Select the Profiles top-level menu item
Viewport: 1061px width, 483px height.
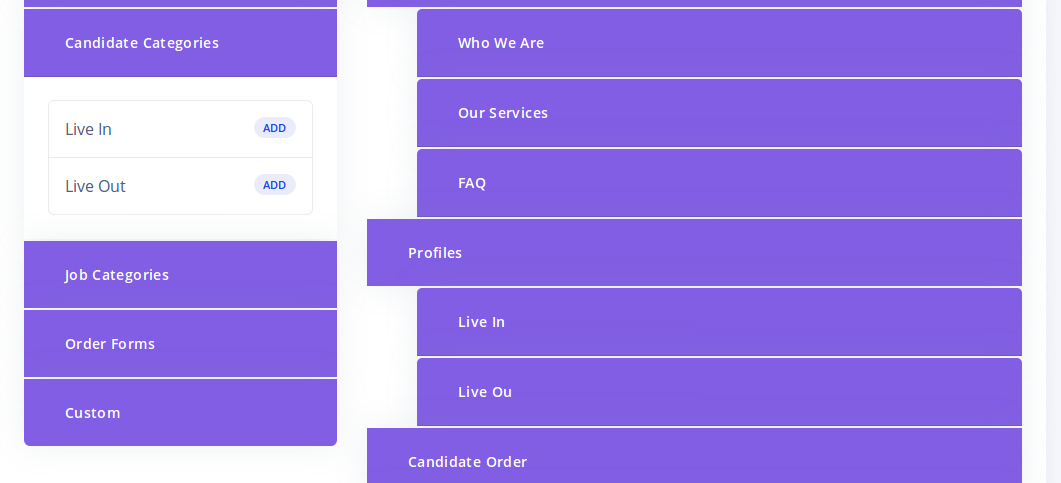click(x=694, y=252)
